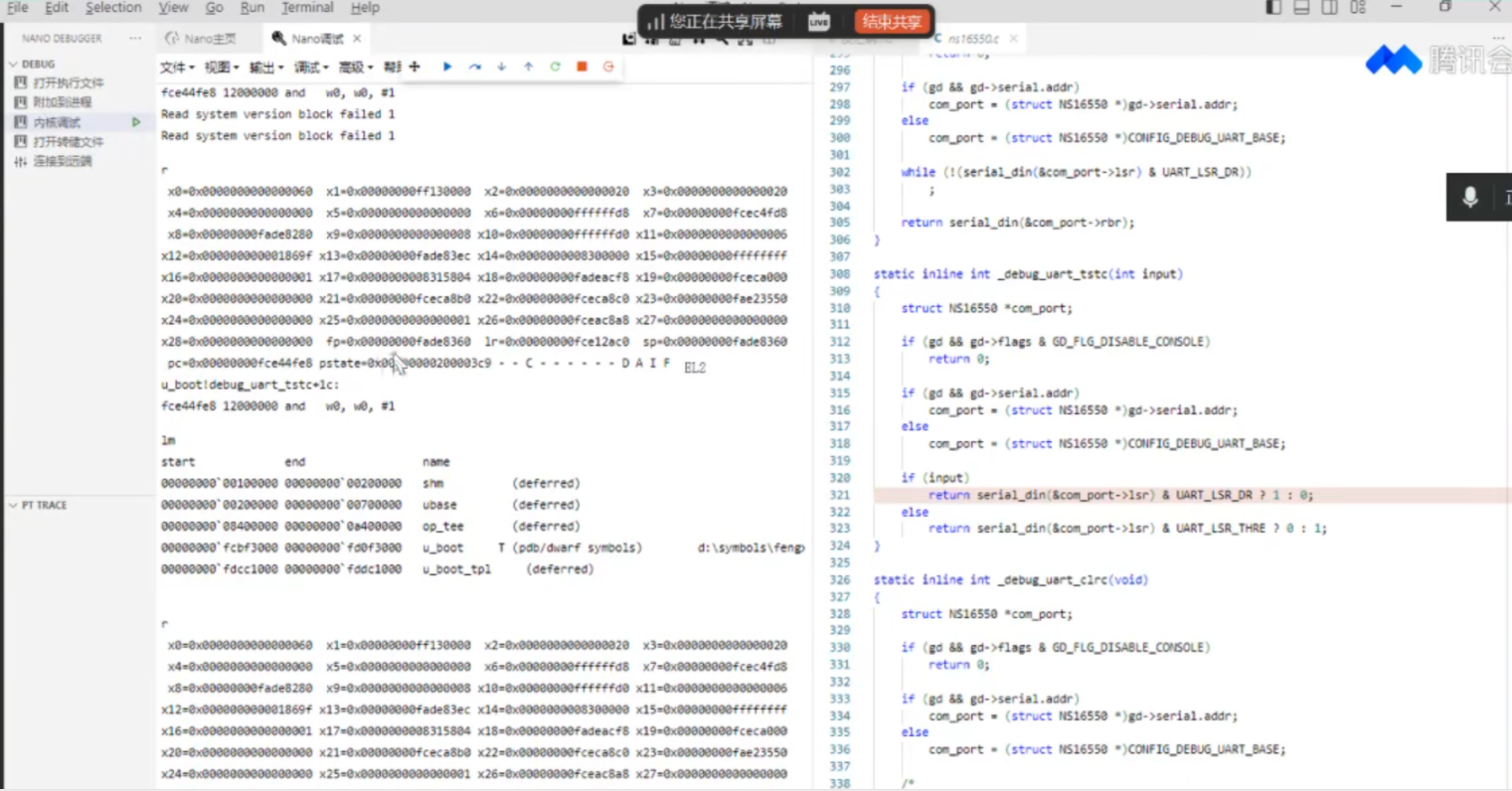Step into with the down arrow icon
This screenshot has height=791, width=1512.
[501, 67]
